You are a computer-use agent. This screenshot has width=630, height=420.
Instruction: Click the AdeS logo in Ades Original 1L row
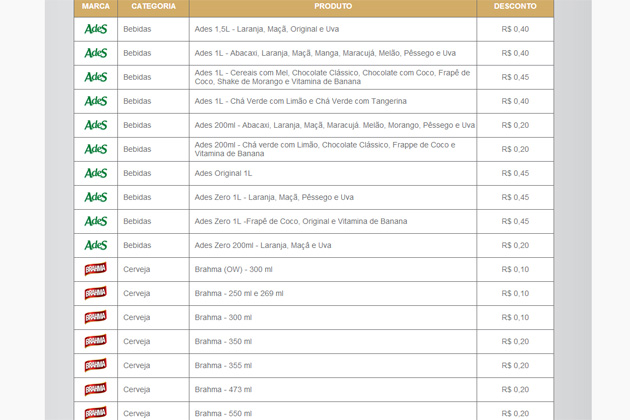coord(96,173)
